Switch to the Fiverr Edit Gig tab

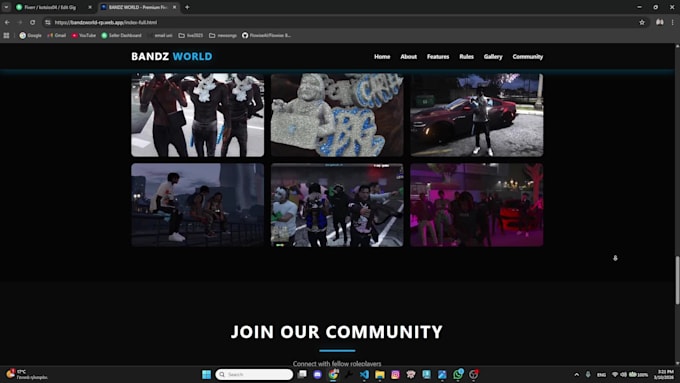pyautogui.click(x=53, y=7)
